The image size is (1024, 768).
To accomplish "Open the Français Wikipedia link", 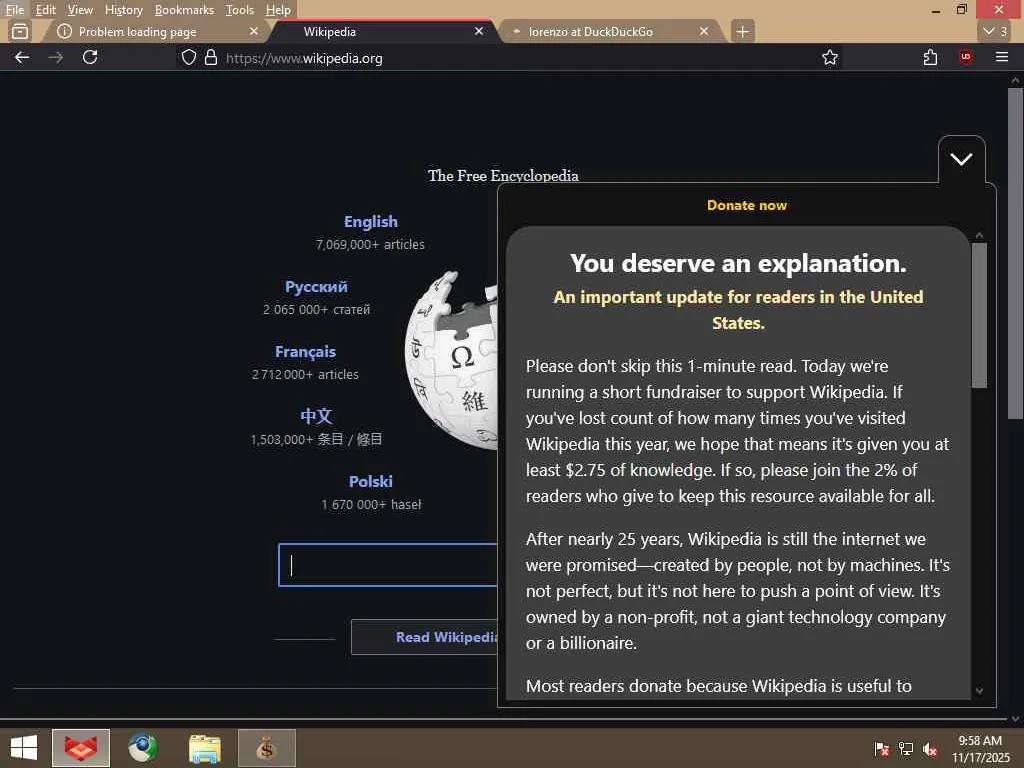I will click(305, 351).
